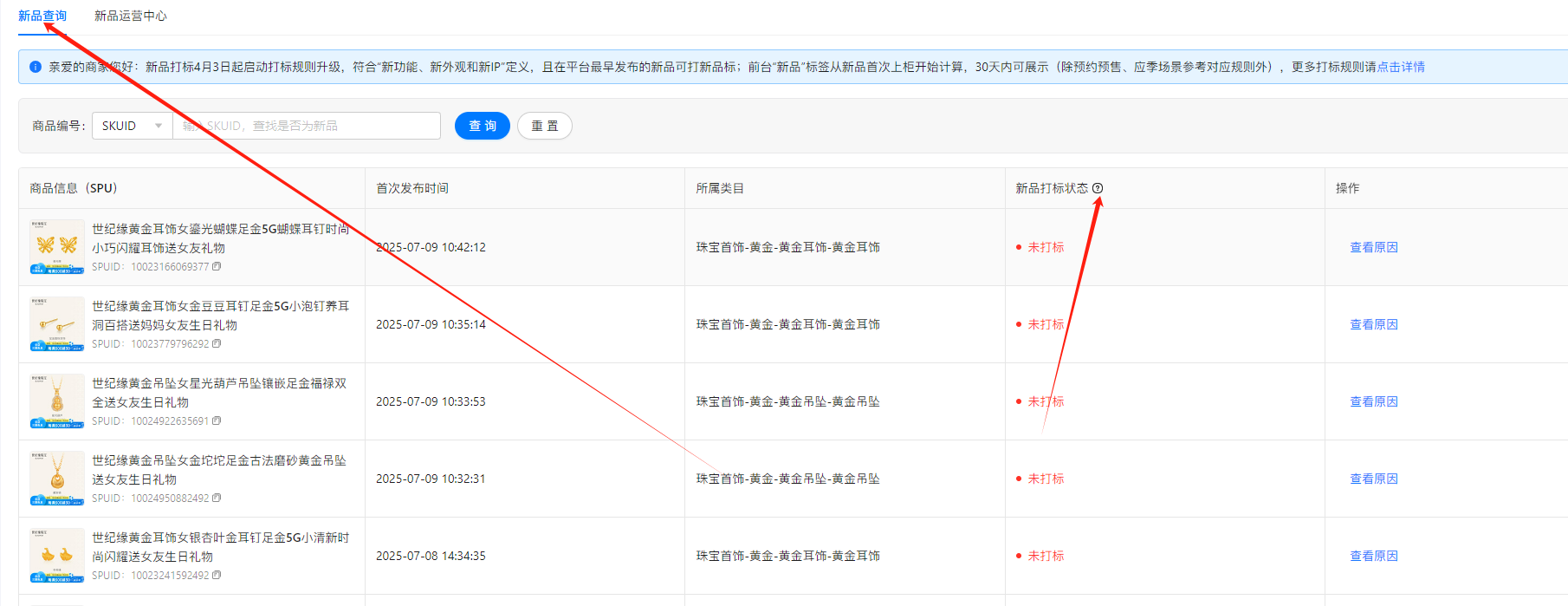Click the ginkgo leaf earrings thumbnail
This screenshot has height=606, width=1568.
point(57,556)
